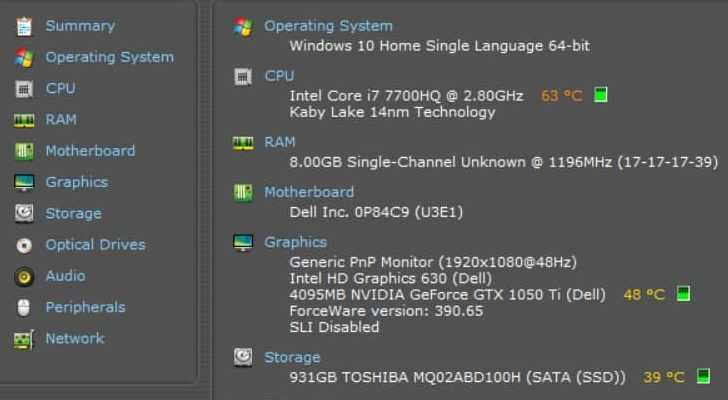The height and width of the screenshot is (400, 728).
Task: Click the CPU icon in the summary panel
Action: point(243,77)
